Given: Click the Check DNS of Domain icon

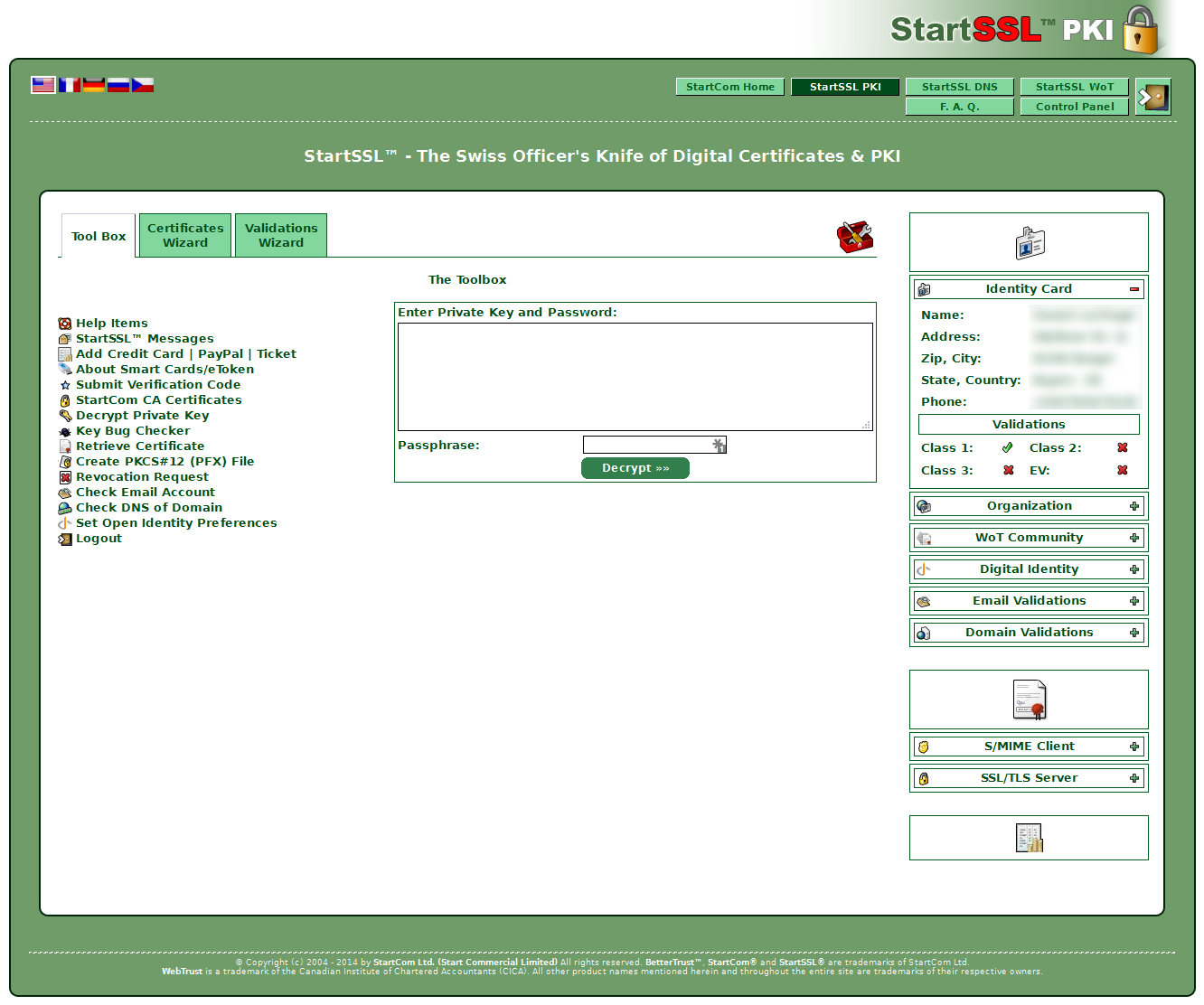Looking at the screenshot, I should (x=65, y=508).
